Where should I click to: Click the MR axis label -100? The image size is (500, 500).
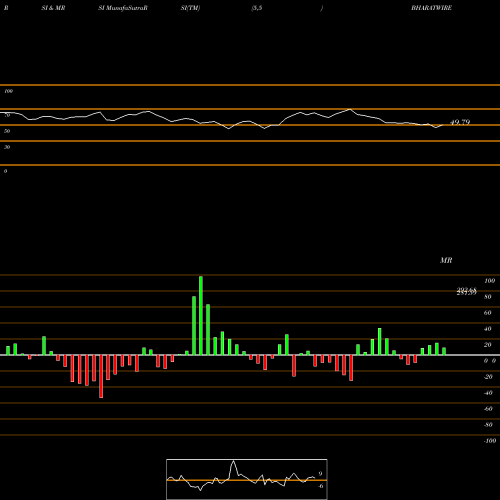point(490,441)
